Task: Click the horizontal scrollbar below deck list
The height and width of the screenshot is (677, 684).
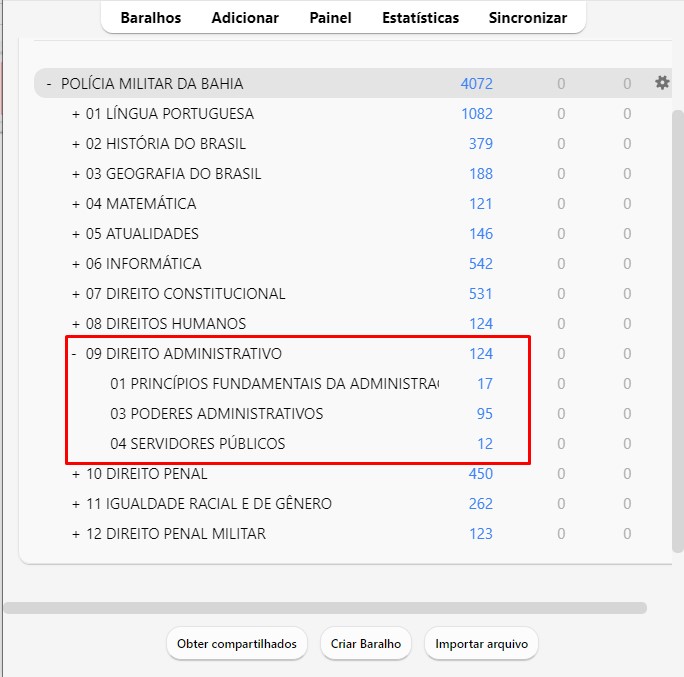Action: 325,608
